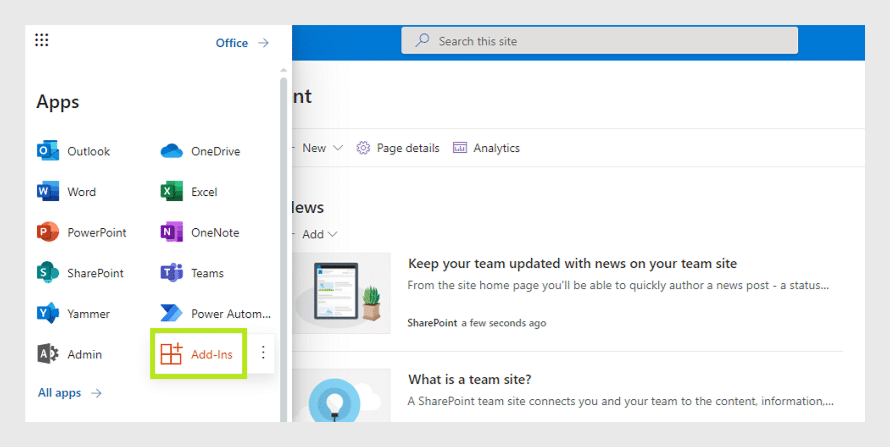890x447 pixels.
Task: Launch PowerPoint via its icon
Action: click(48, 233)
